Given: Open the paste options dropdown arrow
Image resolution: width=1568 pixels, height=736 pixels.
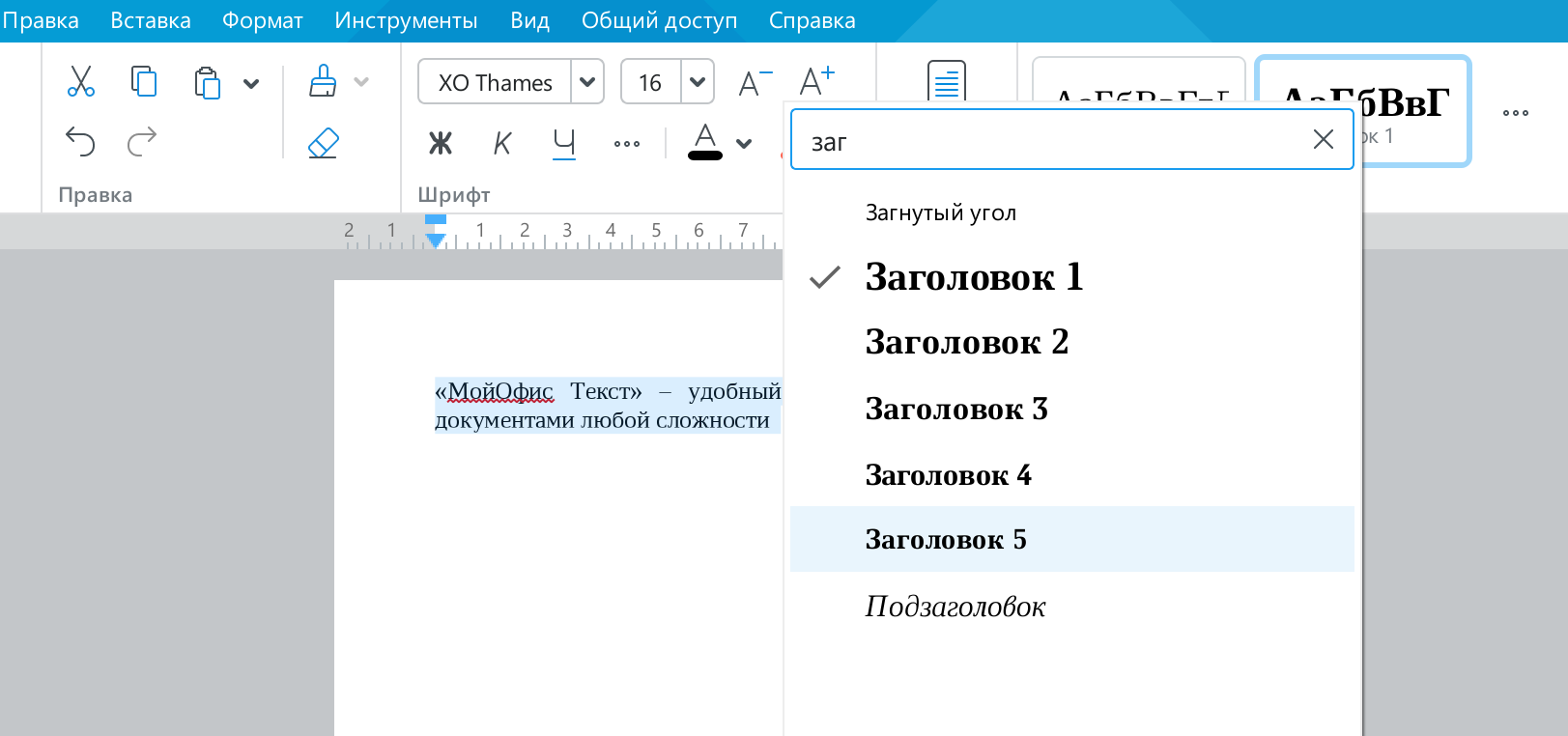Looking at the screenshot, I should tap(251, 83).
